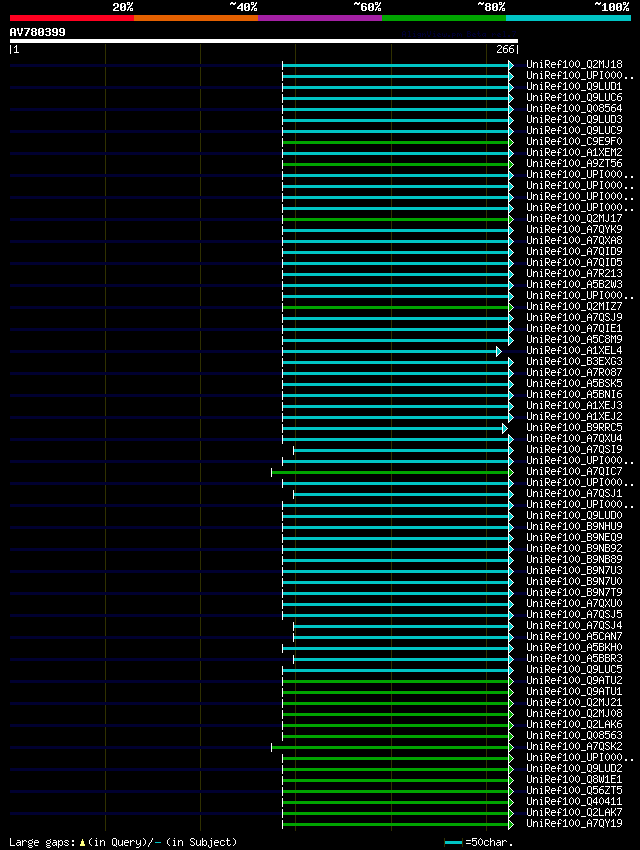
Task: Open hit UniRef100_B9NB92
Action: tap(574, 549)
